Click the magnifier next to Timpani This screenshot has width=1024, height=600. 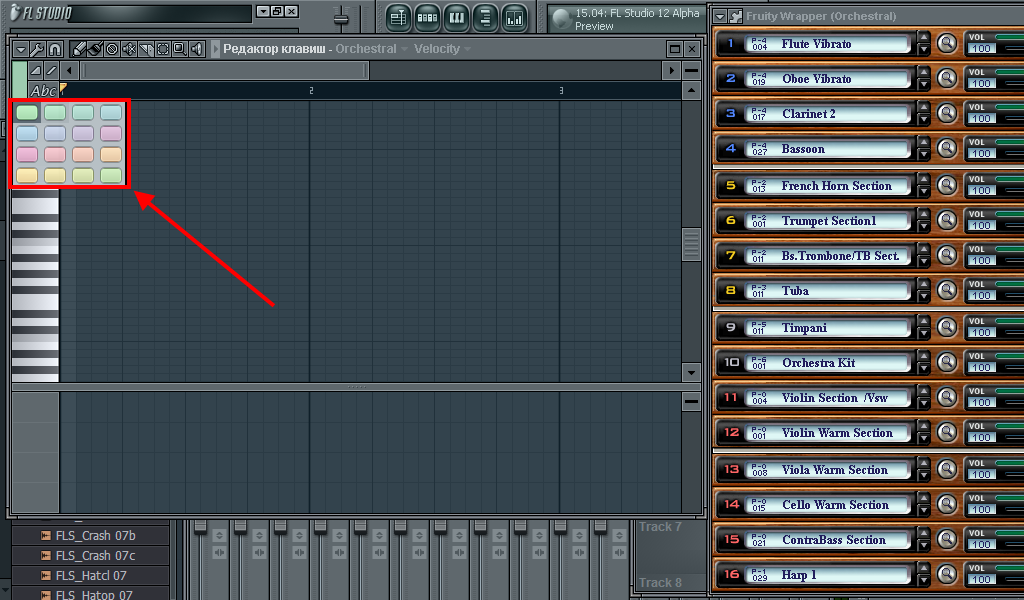pyautogui.click(x=946, y=328)
